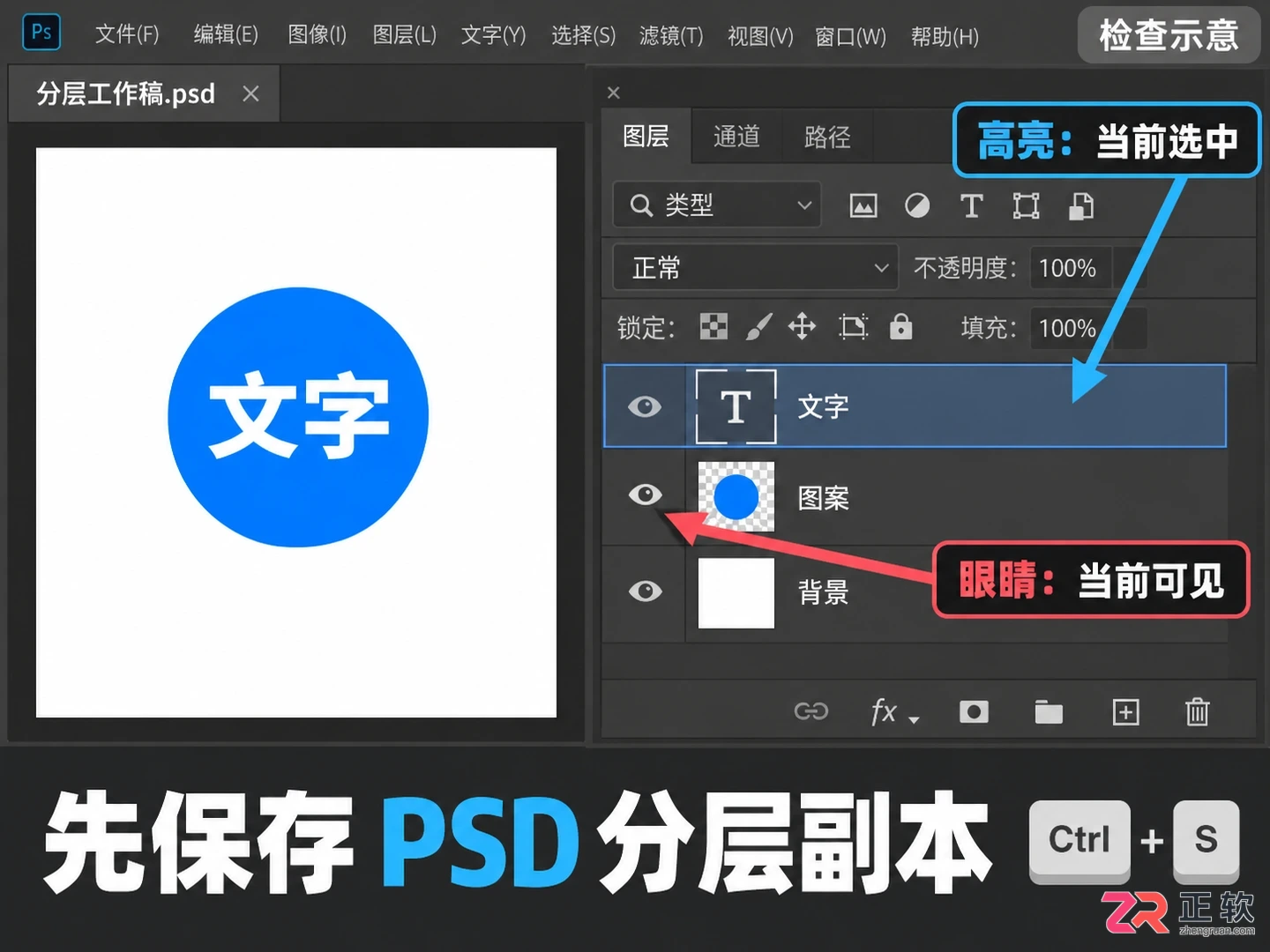Image resolution: width=1270 pixels, height=952 pixels.
Task: Filter layers by shape type icon
Action: 1026,206
